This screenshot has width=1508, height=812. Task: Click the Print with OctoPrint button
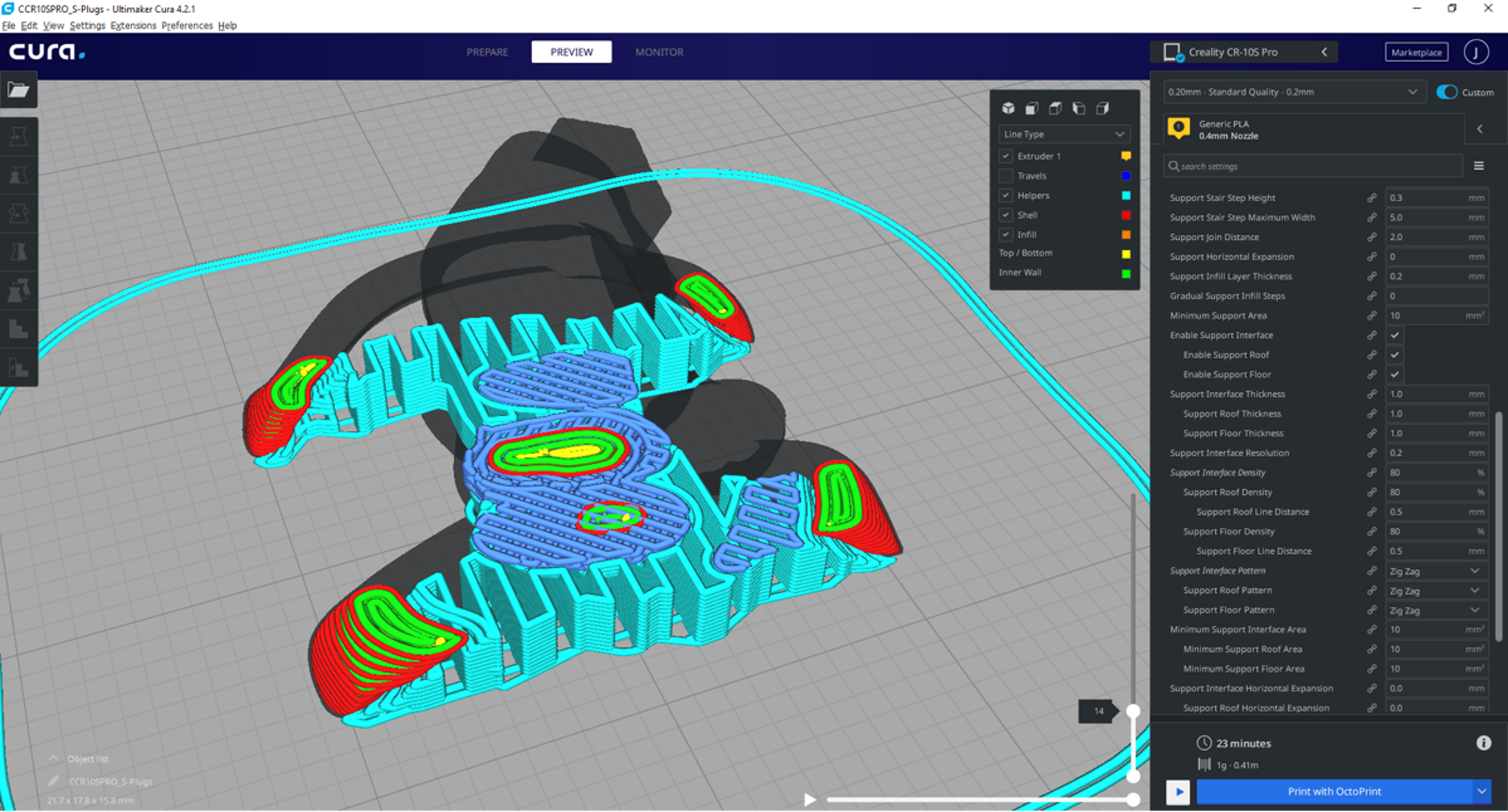click(x=1334, y=791)
